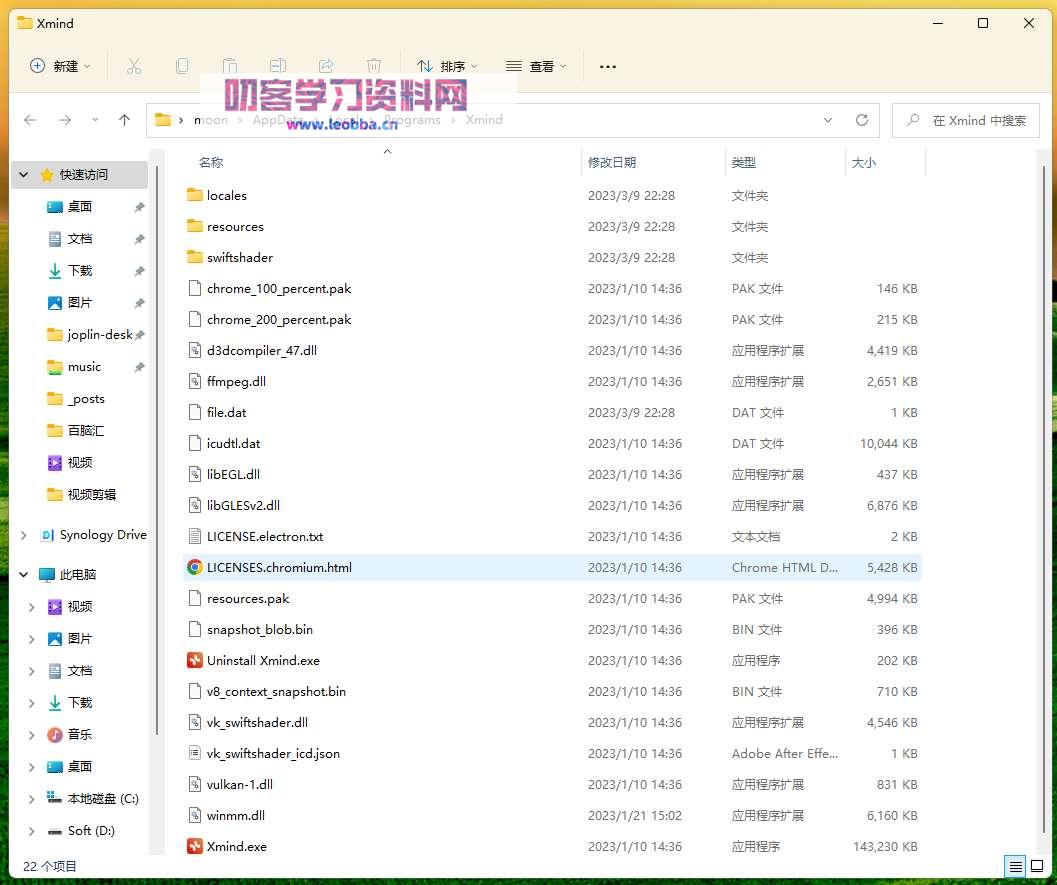Click the Copy icon in the toolbar
Screen dimensions: 1057x885
tap(182, 66)
